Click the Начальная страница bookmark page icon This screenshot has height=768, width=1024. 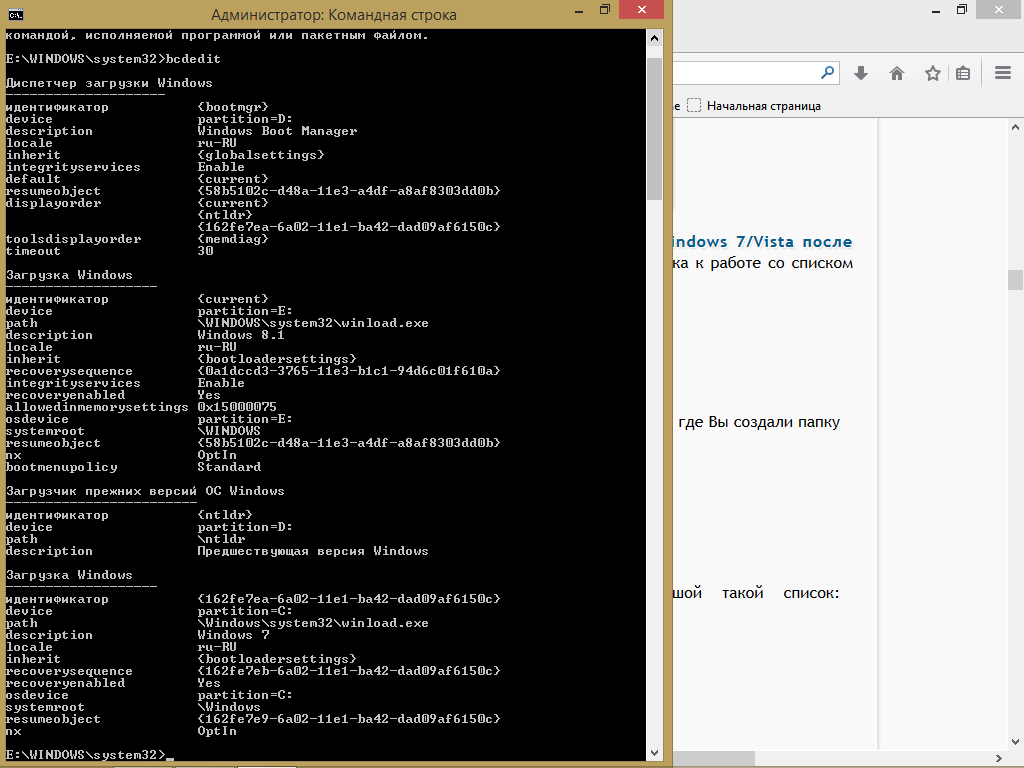694,105
